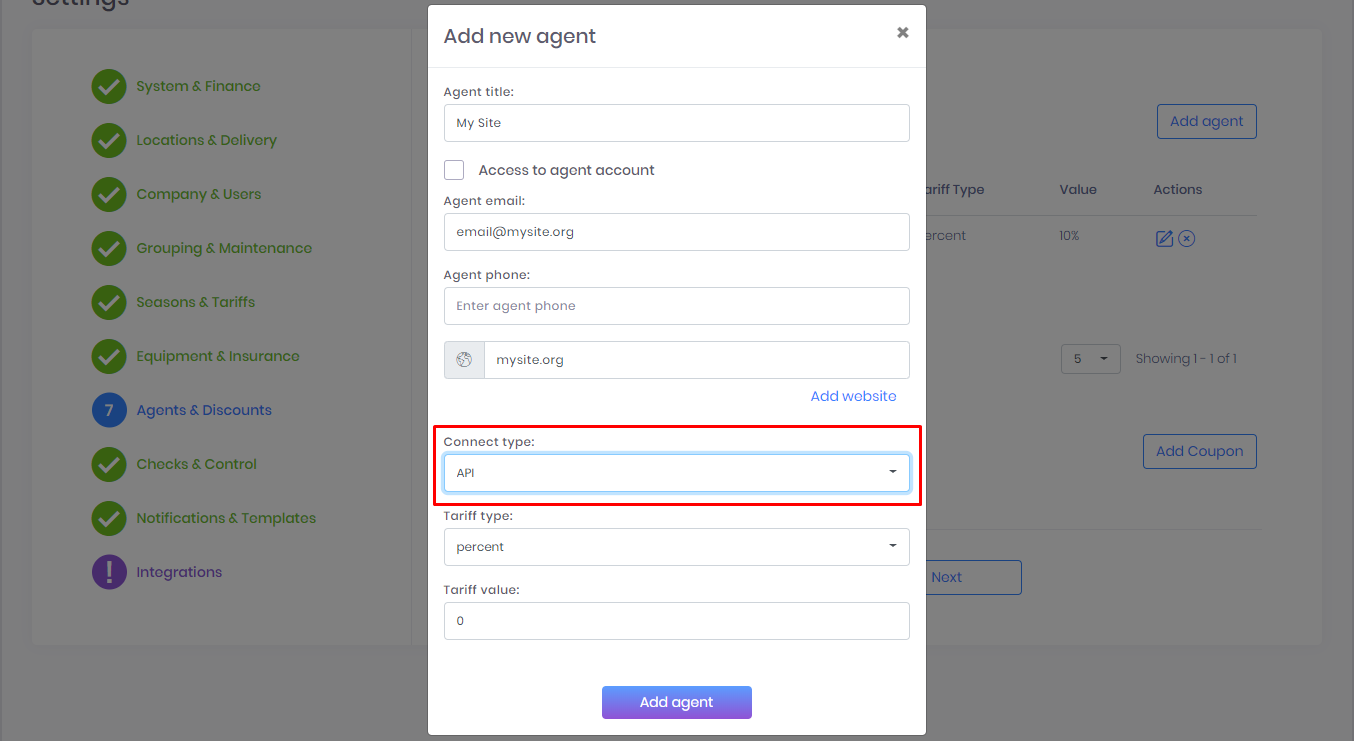This screenshot has width=1354, height=741.
Task: Click into the Agent phone input field
Action: pyautogui.click(x=676, y=306)
